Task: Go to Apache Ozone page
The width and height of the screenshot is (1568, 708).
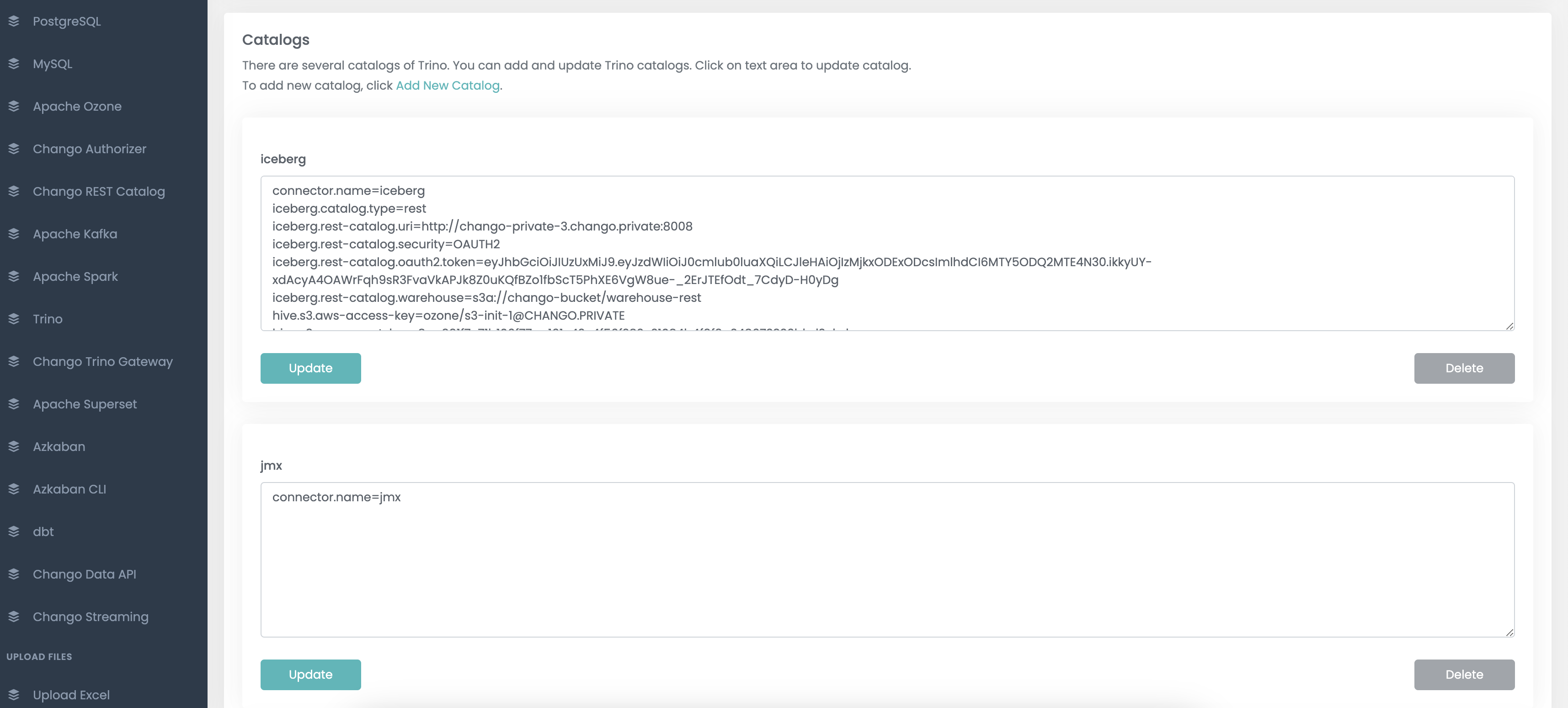Action: tap(77, 107)
